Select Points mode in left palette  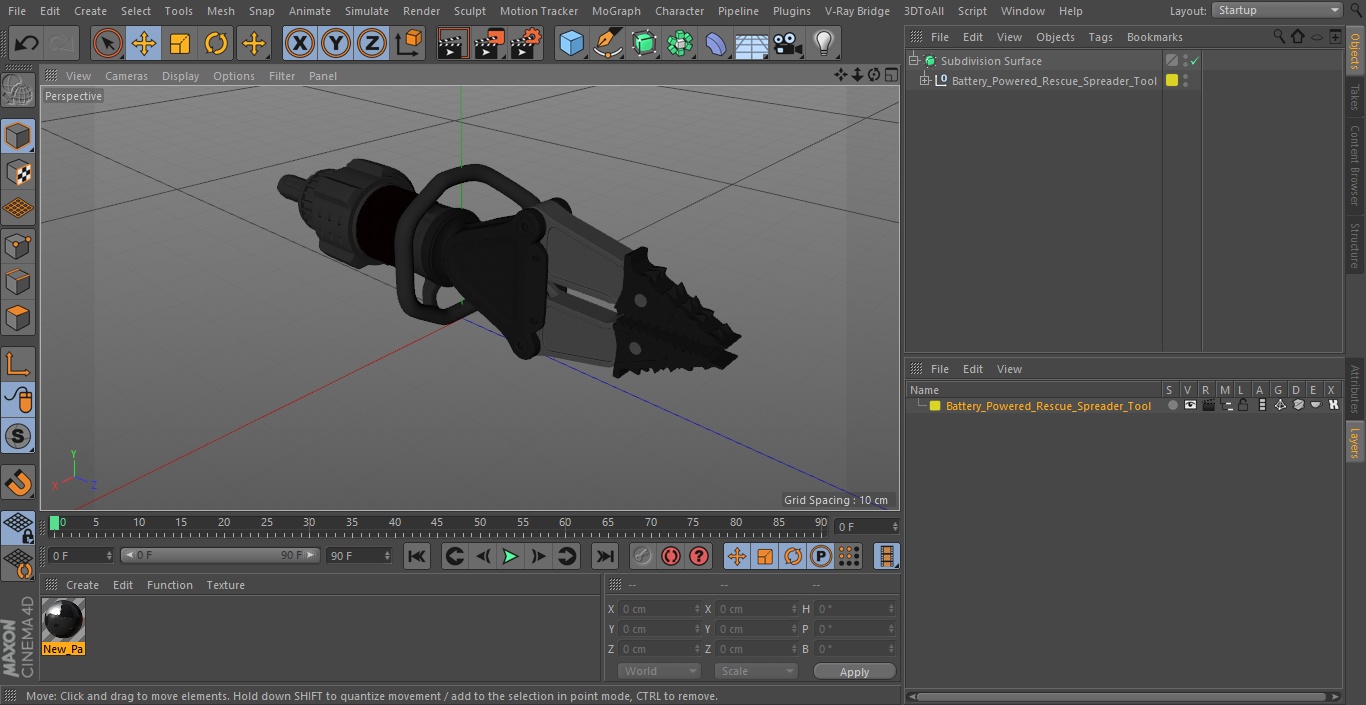coord(18,246)
